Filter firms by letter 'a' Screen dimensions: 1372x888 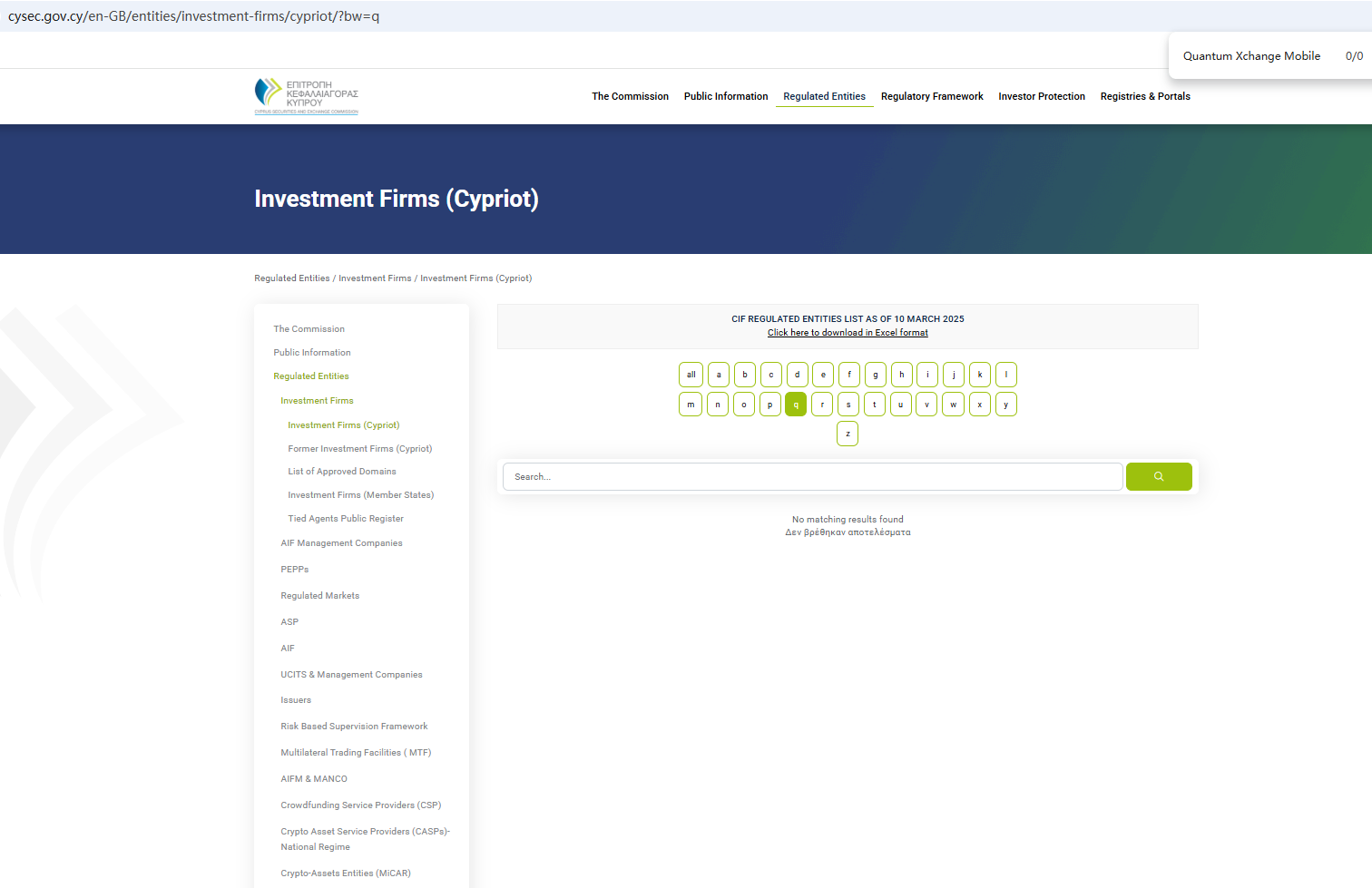point(718,375)
